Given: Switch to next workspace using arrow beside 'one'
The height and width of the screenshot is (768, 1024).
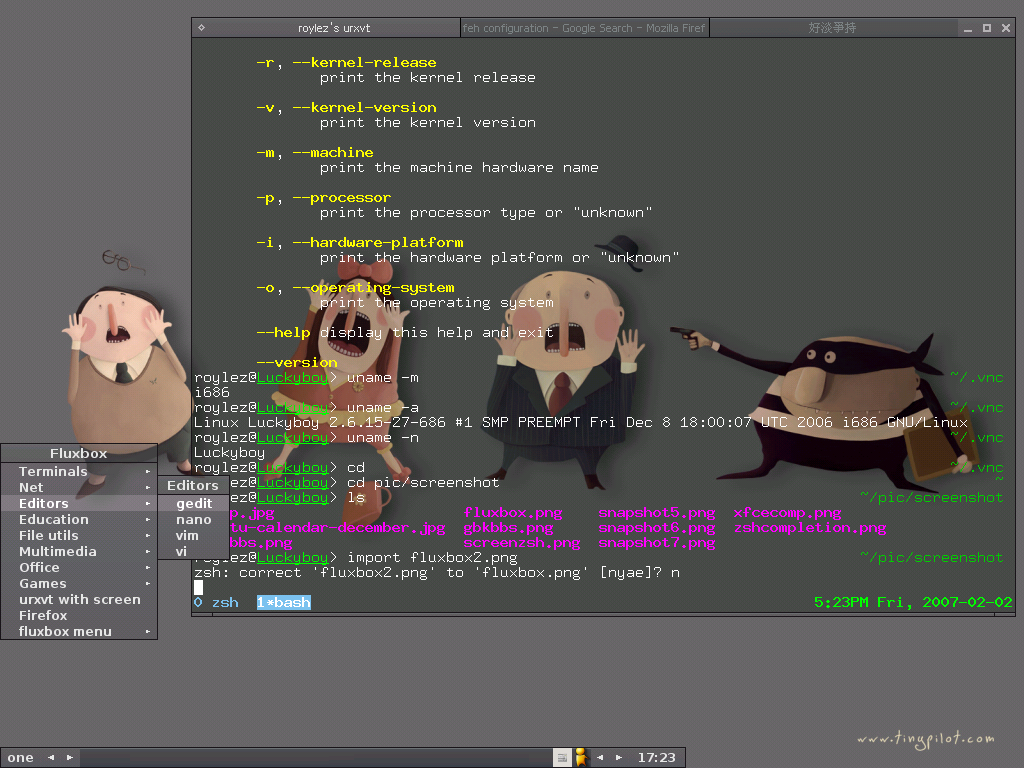Looking at the screenshot, I should [x=70, y=758].
